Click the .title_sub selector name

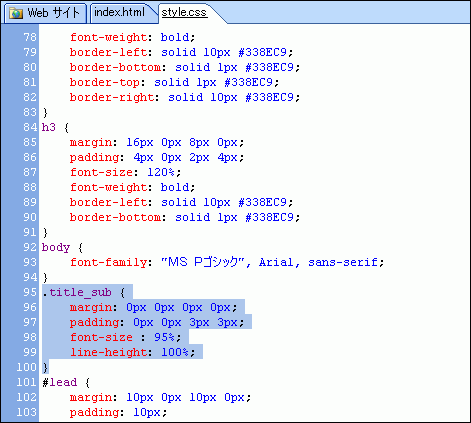click(77, 292)
